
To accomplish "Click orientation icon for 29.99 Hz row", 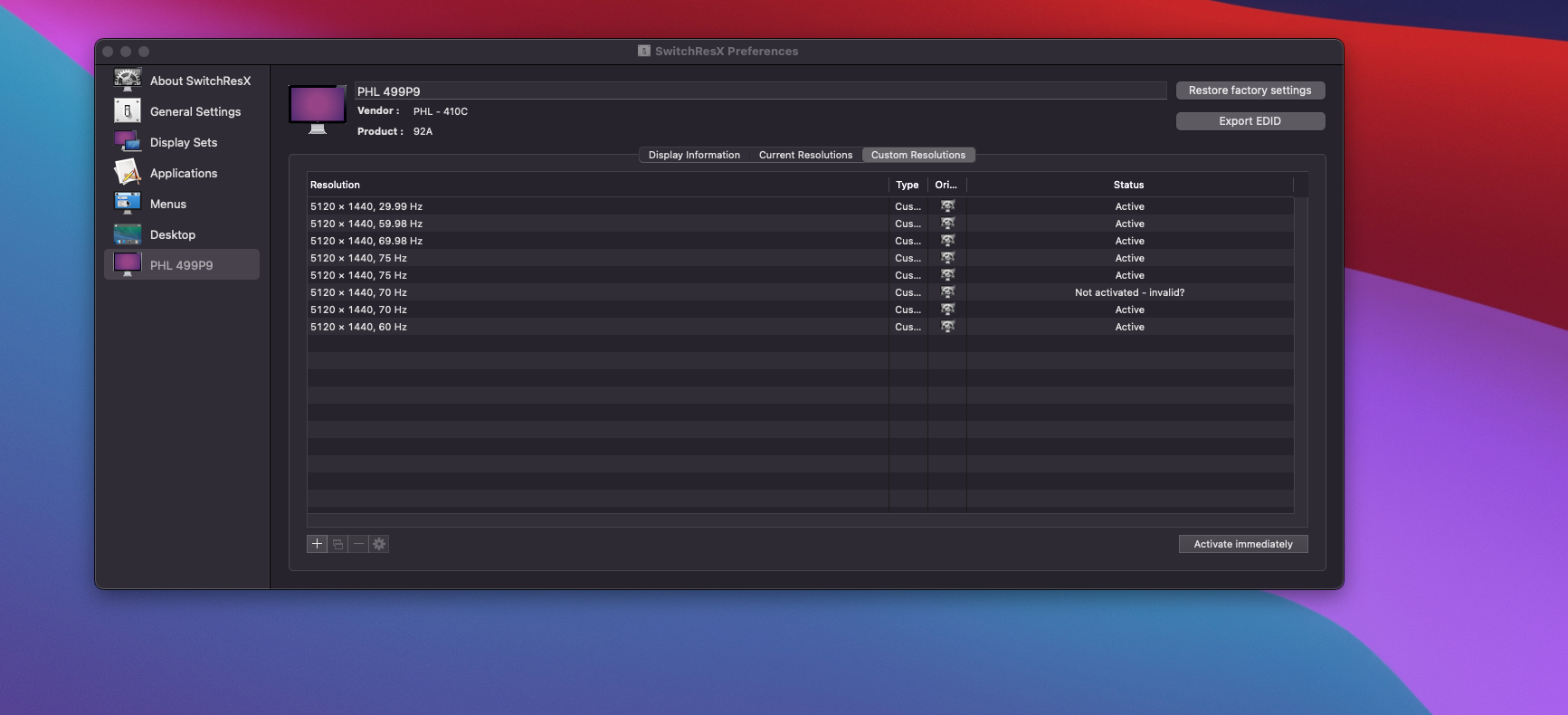I will [x=947, y=206].
